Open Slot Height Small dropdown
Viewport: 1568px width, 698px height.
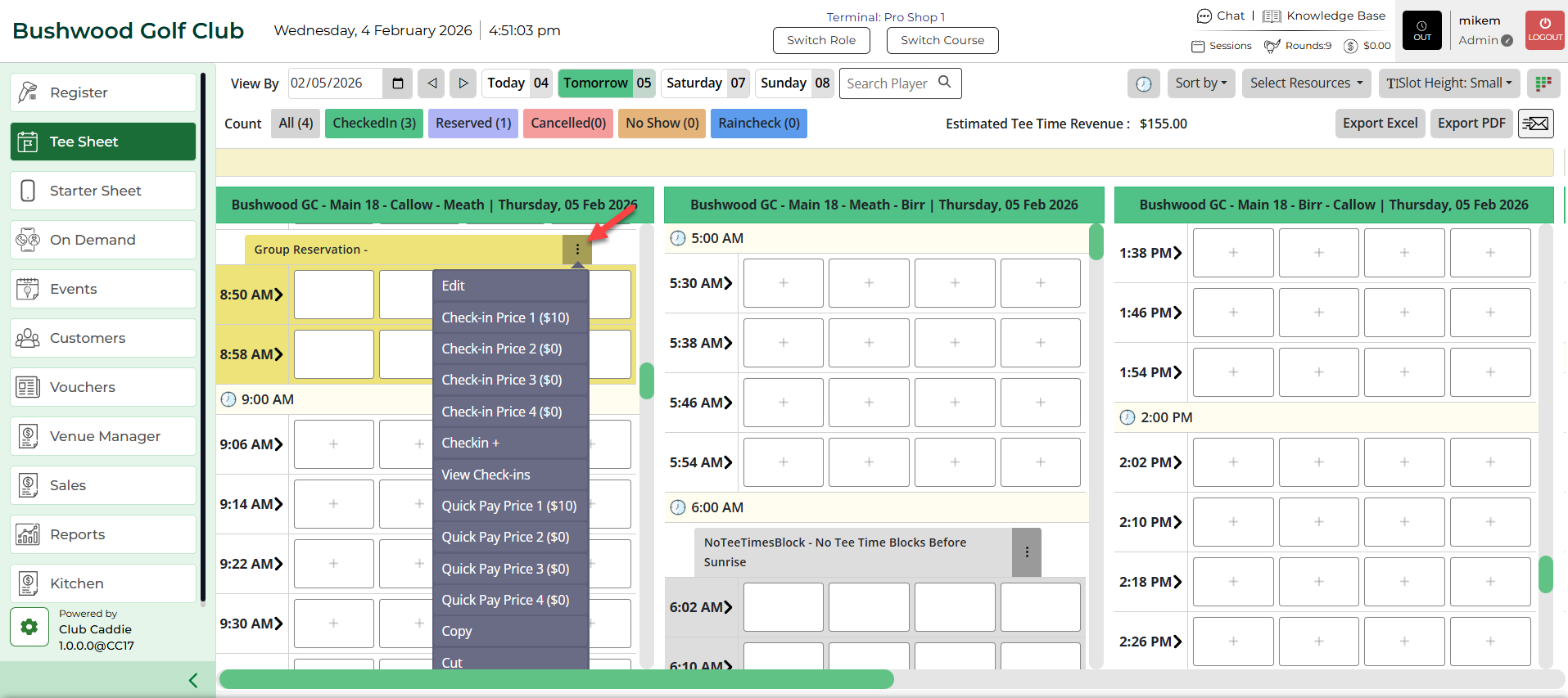coord(1448,83)
